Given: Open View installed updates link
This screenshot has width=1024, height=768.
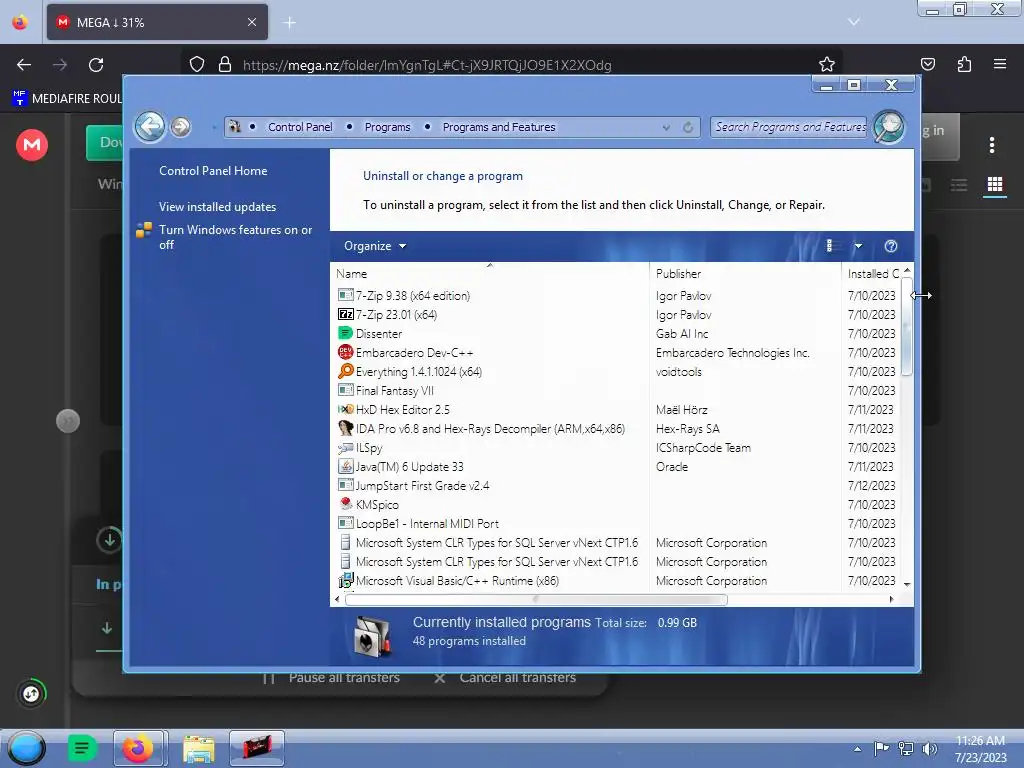Looking at the screenshot, I should 217,207.
